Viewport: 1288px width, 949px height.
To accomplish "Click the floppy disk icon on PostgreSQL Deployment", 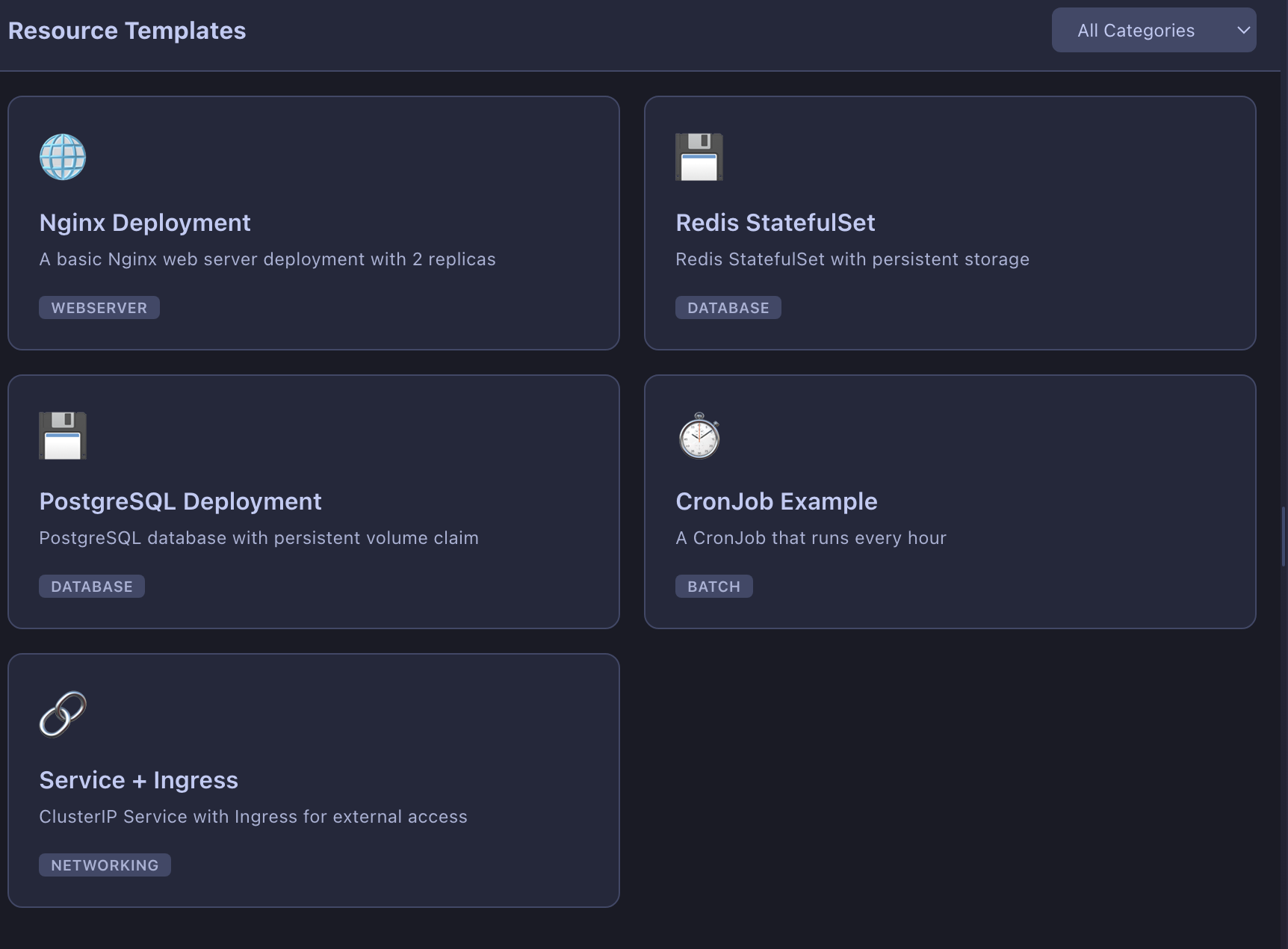I will pyautogui.click(x=62, y=436).
